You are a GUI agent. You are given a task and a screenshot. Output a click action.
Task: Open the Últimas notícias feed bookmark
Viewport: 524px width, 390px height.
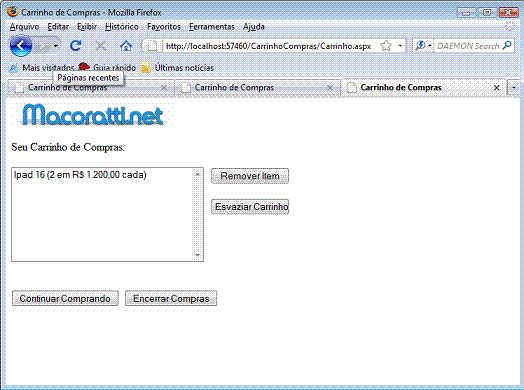click(177, 68)
